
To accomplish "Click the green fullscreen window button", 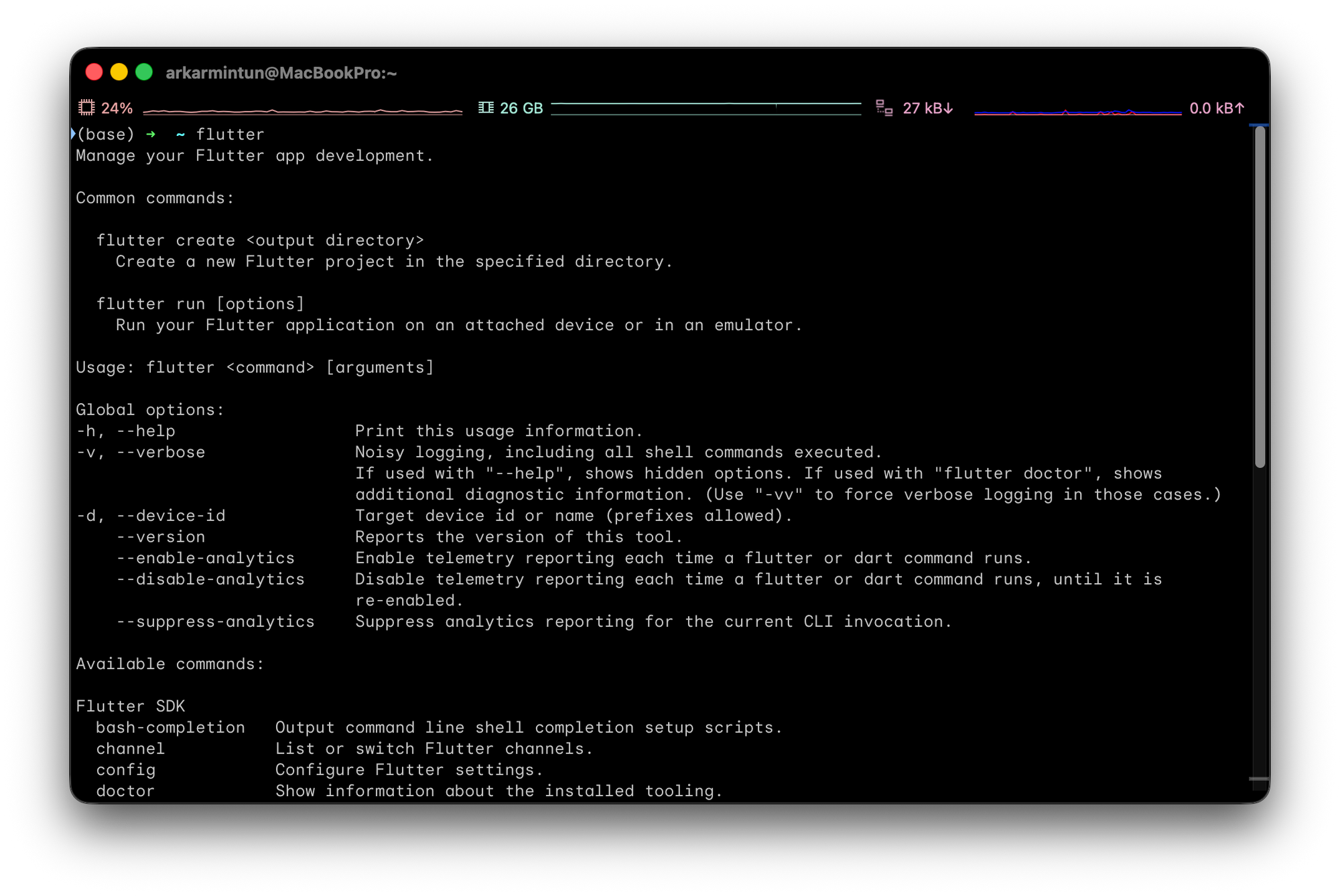I will coord(144,72).
